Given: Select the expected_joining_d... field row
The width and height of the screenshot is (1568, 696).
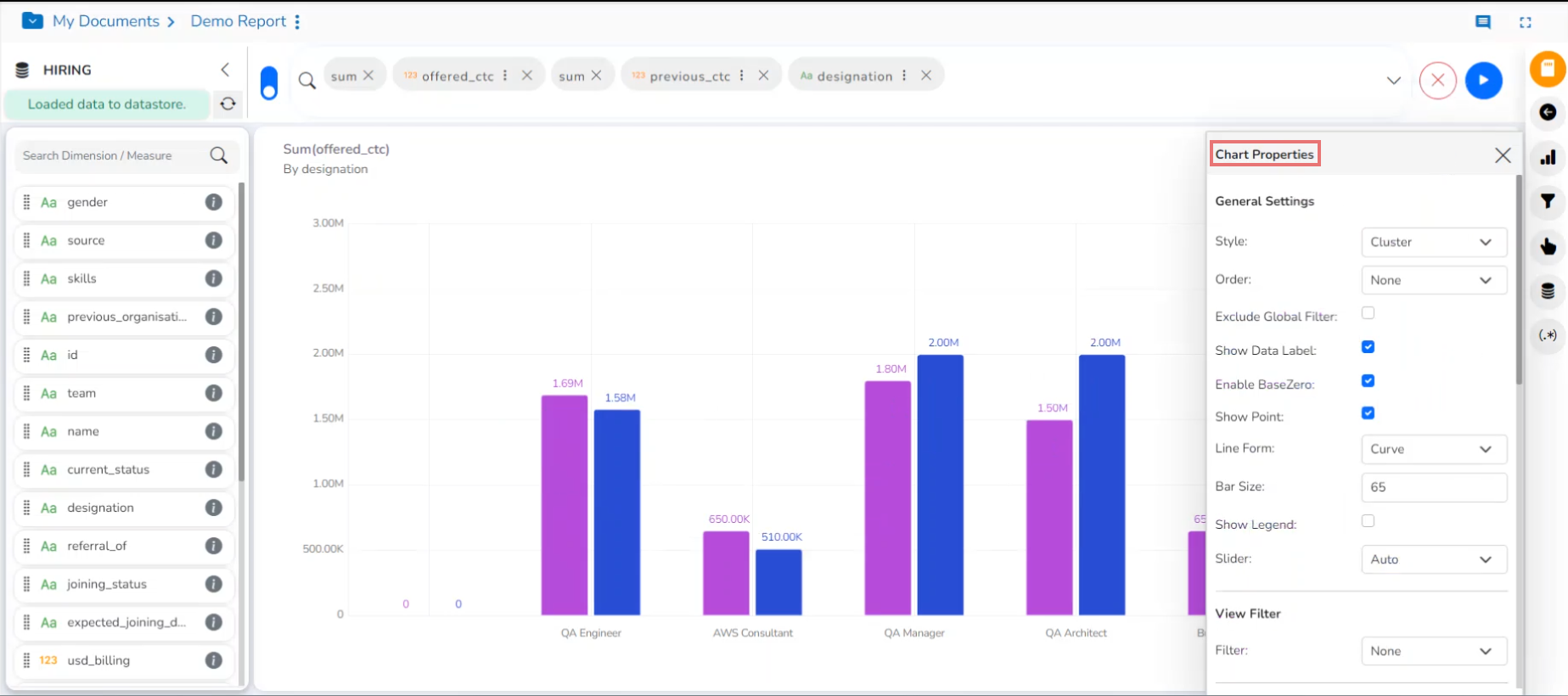Looking at the screenshot, I should coord(124,622).
